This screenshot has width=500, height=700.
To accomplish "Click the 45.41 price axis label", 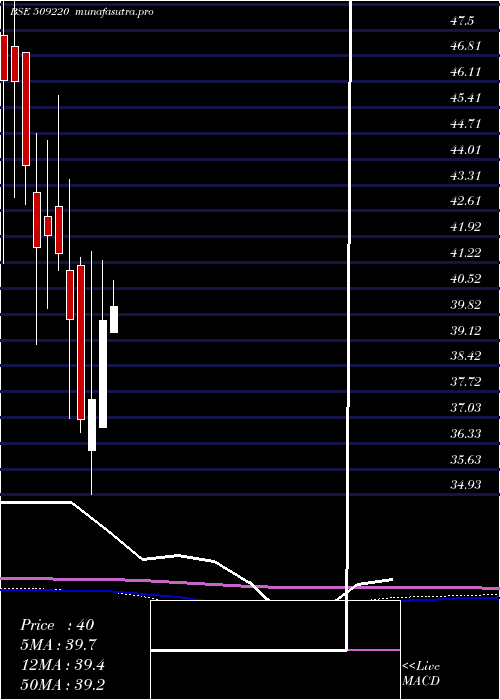I will pyautogui.click(x=465, y=97).
